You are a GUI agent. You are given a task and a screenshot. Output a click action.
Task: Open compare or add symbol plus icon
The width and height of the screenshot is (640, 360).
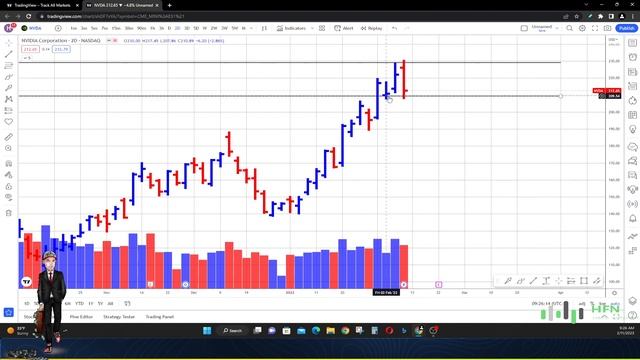point(58,28)
